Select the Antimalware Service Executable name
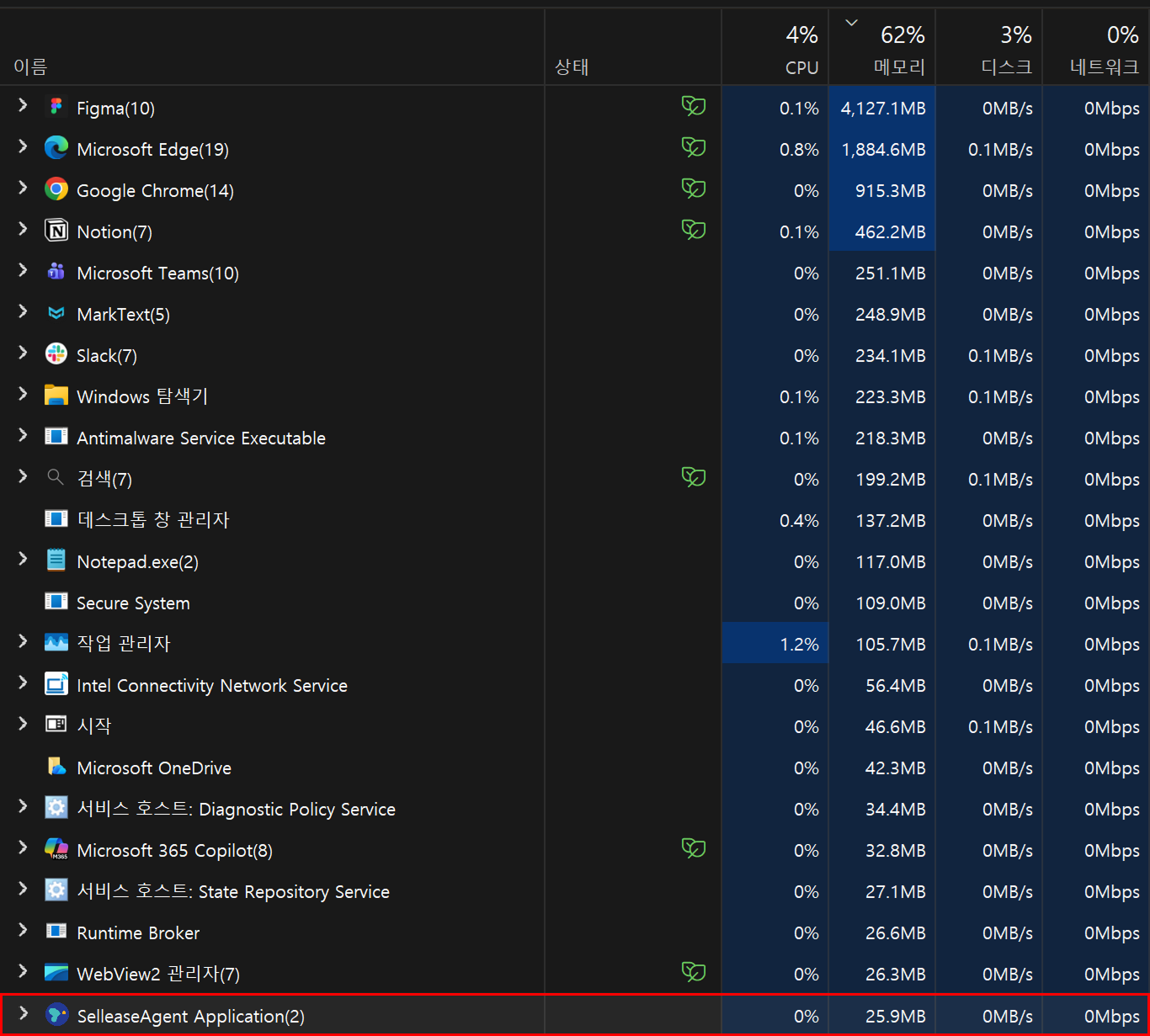 click(x=201, y=438)
